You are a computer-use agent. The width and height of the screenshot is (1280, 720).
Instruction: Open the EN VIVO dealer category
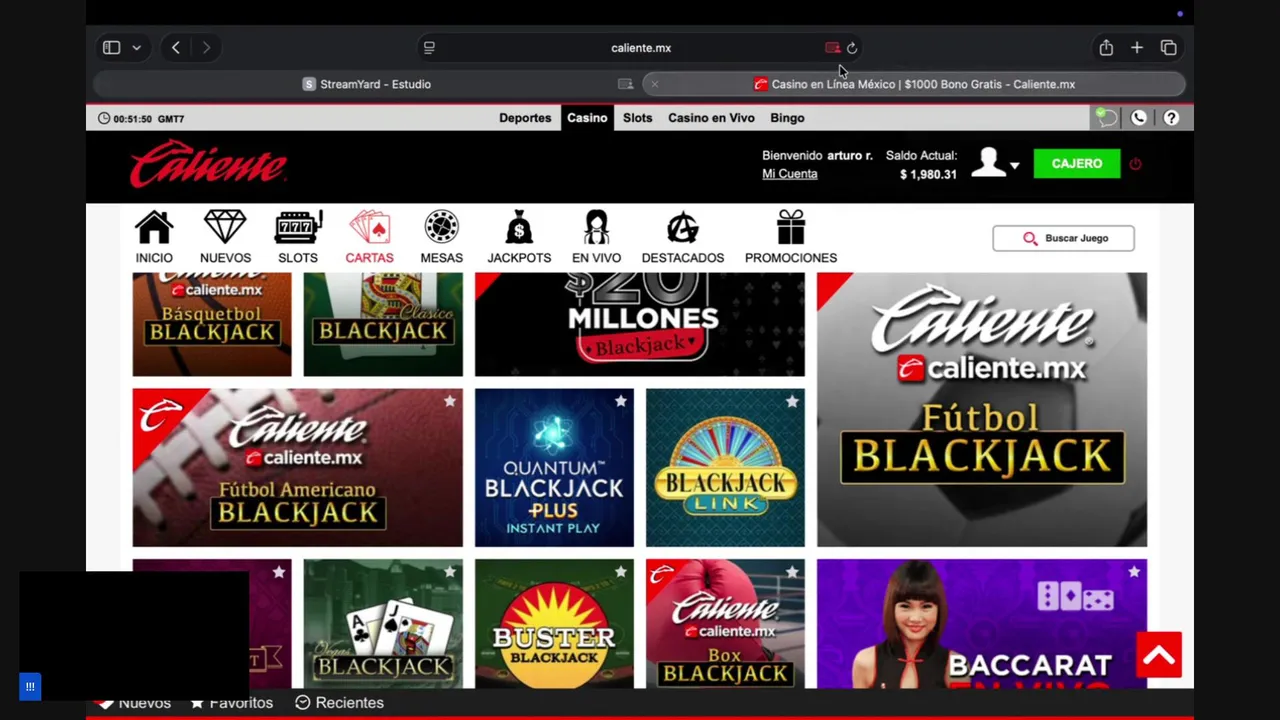point(596,238)
